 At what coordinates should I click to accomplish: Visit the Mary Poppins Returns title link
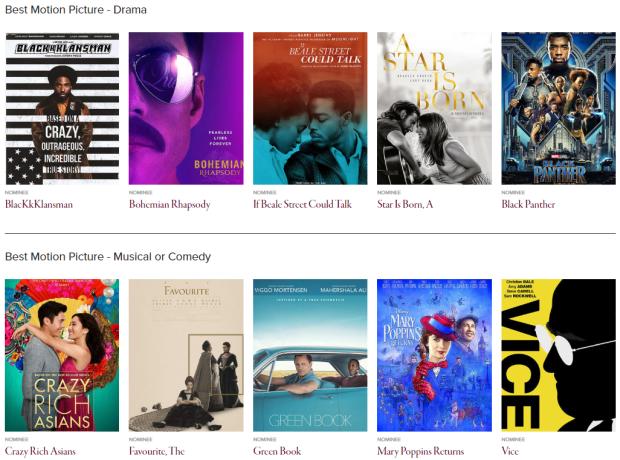pyautogui.click(x=420, y=451)
